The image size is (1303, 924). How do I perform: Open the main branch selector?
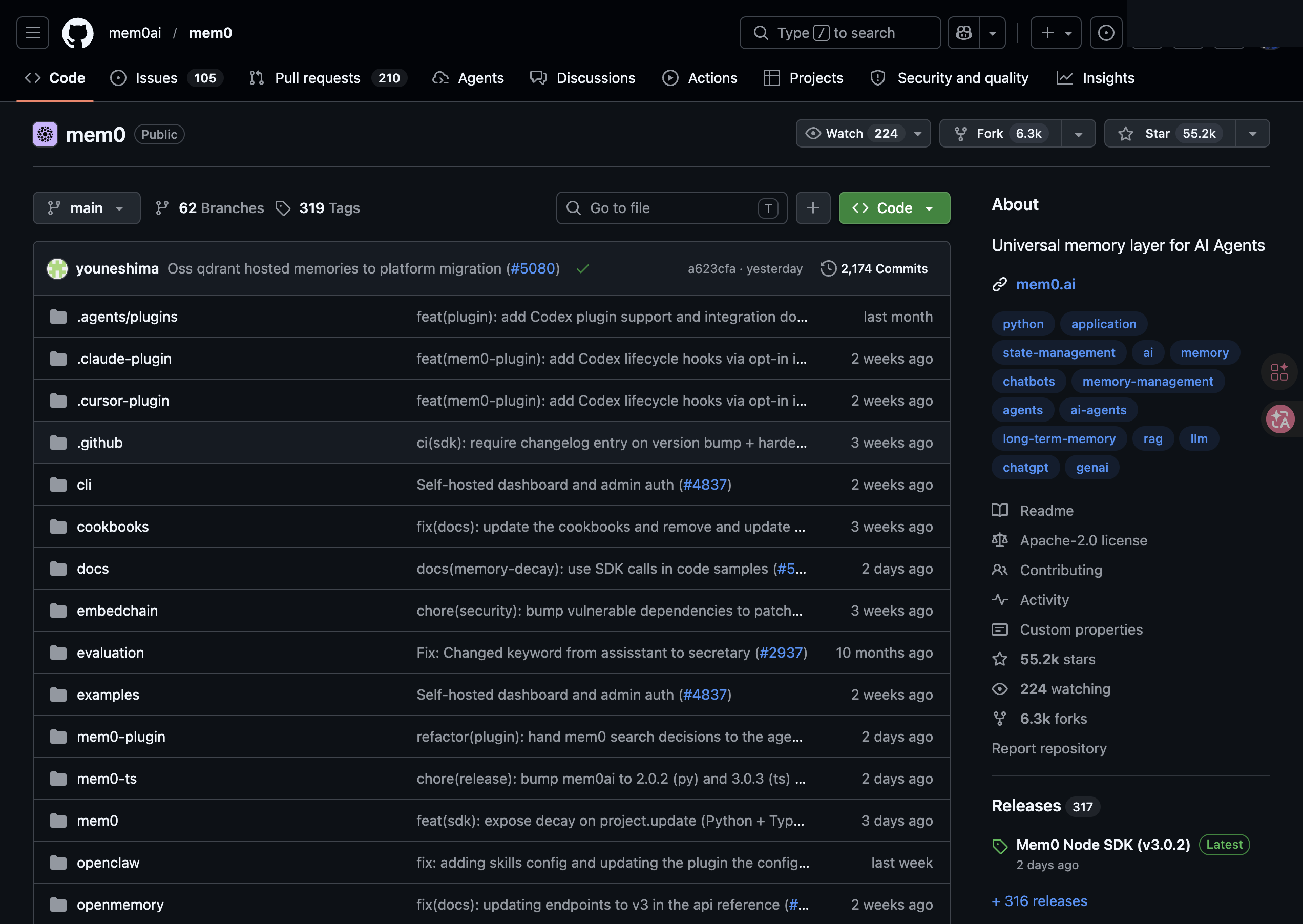(87, 207)
